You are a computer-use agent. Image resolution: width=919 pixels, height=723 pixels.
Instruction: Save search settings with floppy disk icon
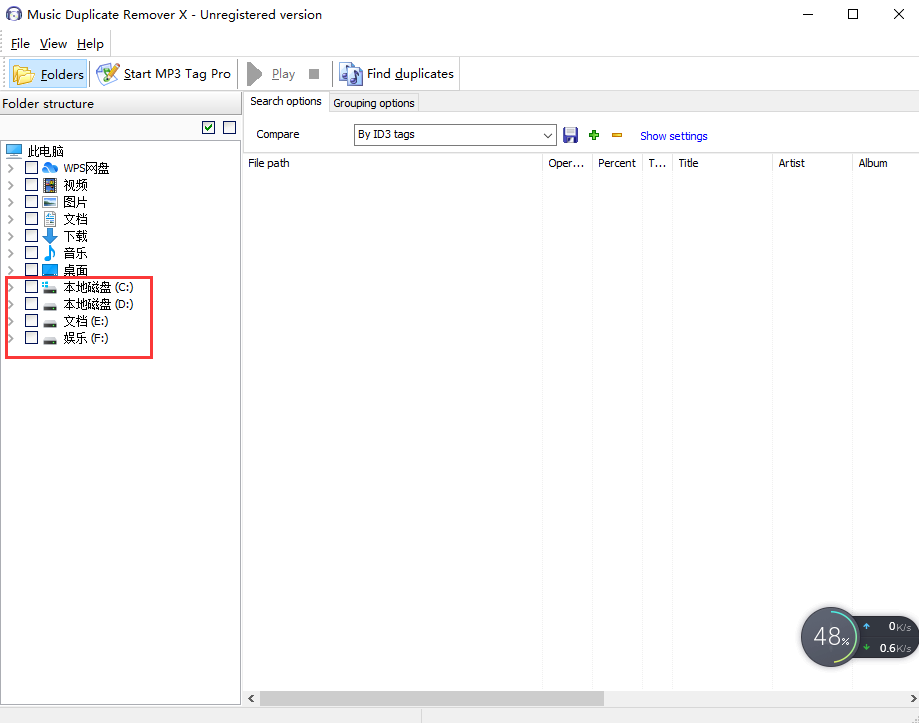click(571, 135)
